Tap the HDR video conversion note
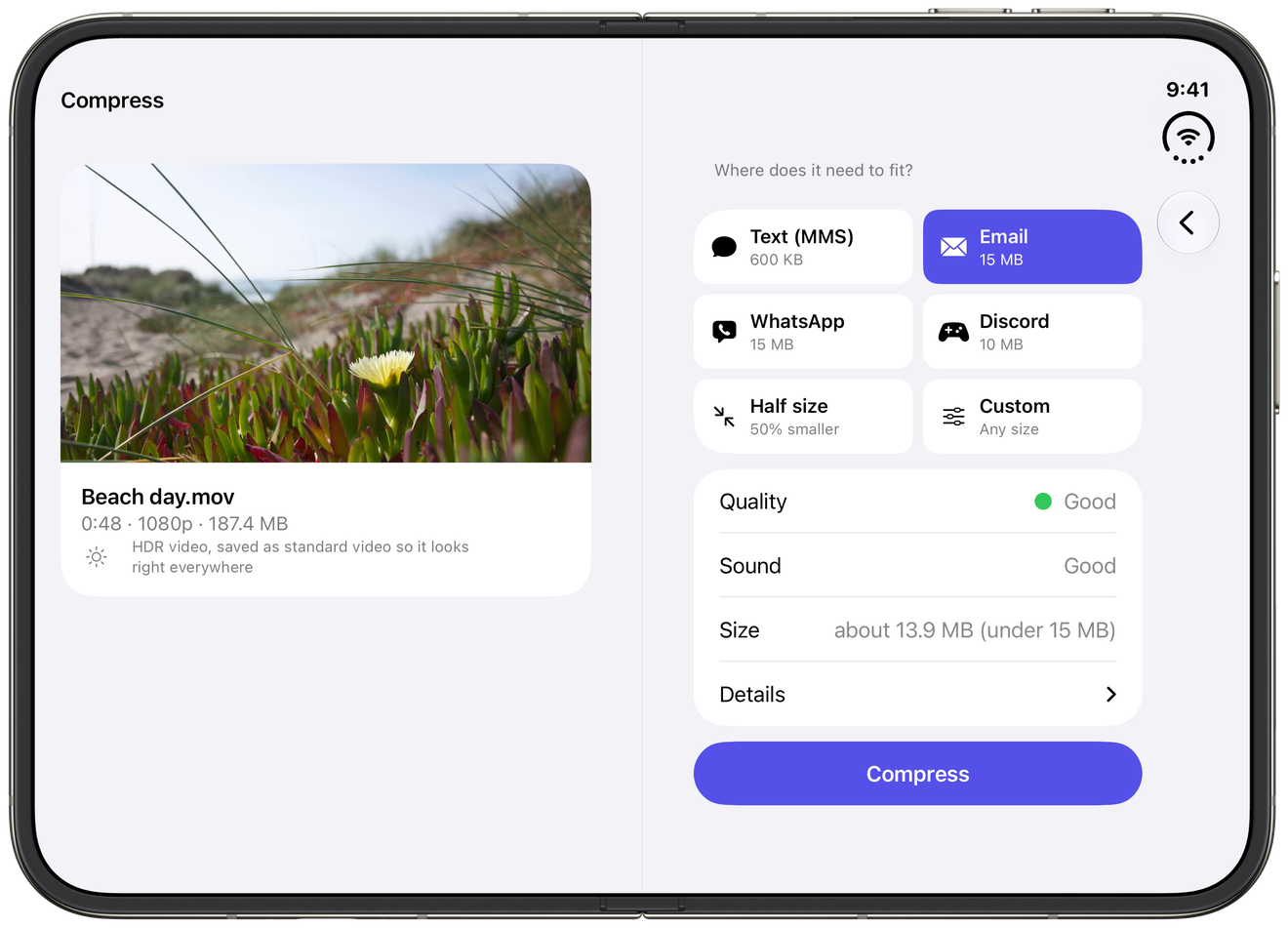Screen dimensions: 1288x928 pyautogui.click(x=301, y=557)
